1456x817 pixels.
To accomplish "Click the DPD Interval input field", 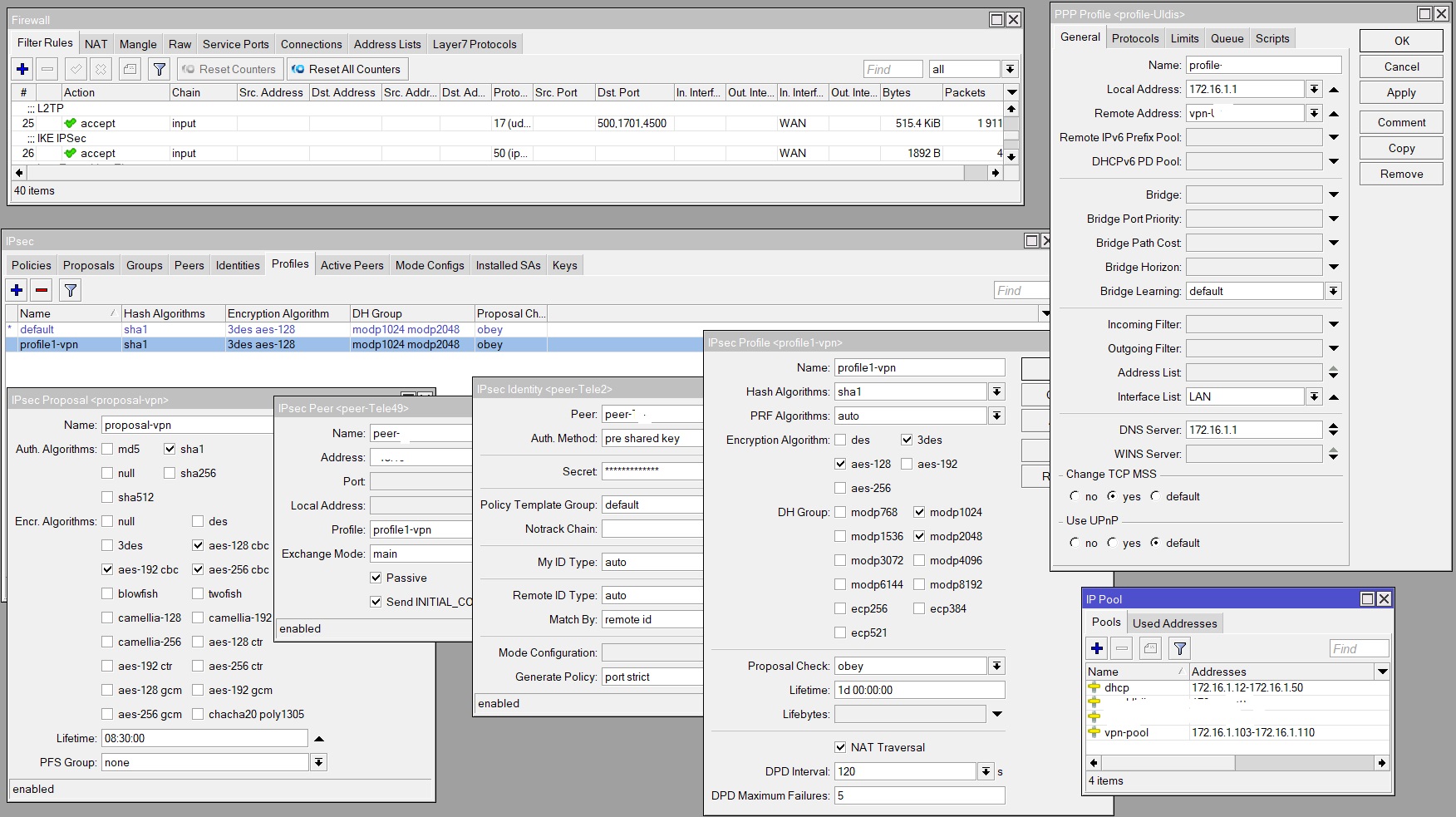I will tap(904, 771).
